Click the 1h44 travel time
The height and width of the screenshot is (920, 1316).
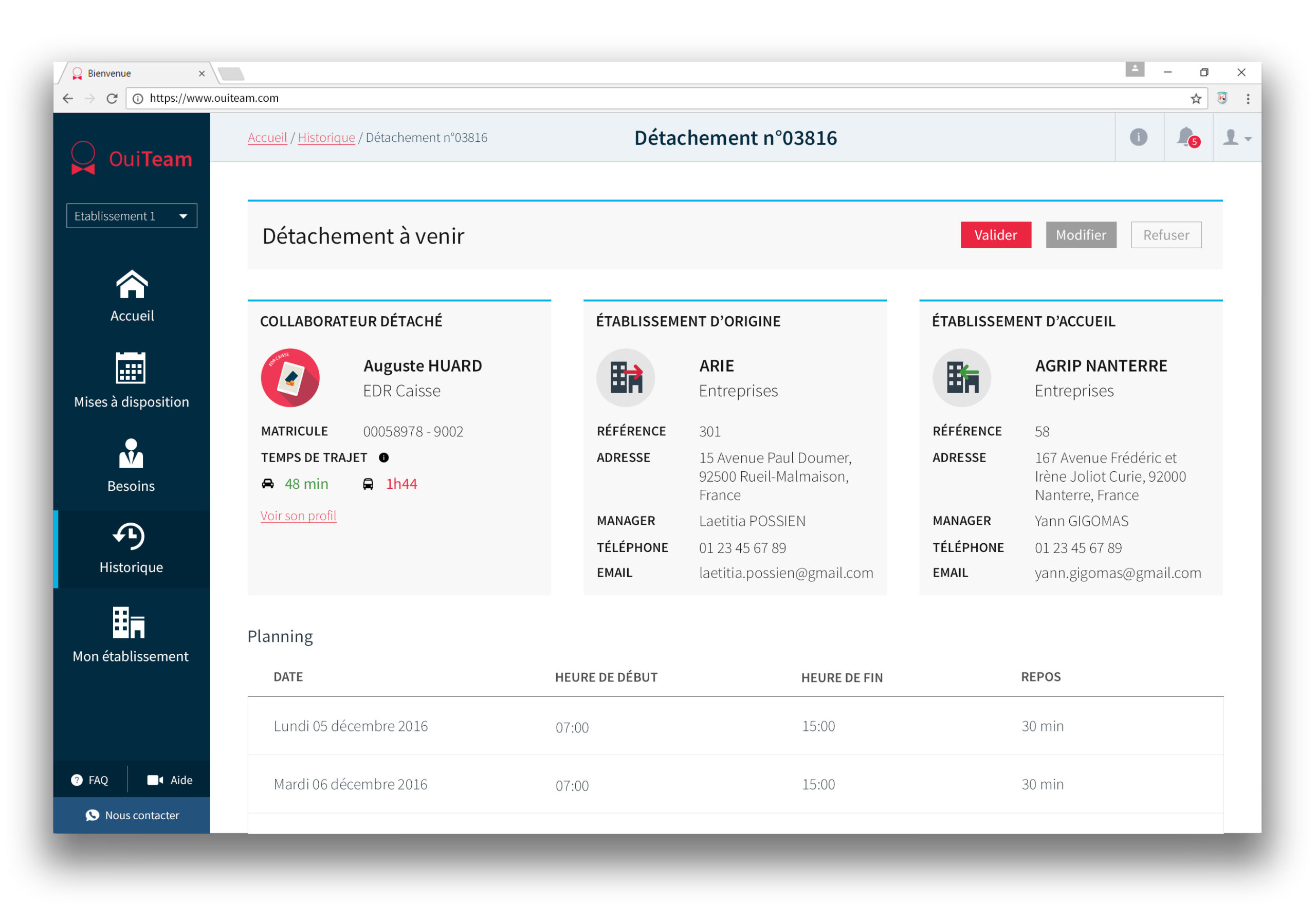(x=401, y=484)
